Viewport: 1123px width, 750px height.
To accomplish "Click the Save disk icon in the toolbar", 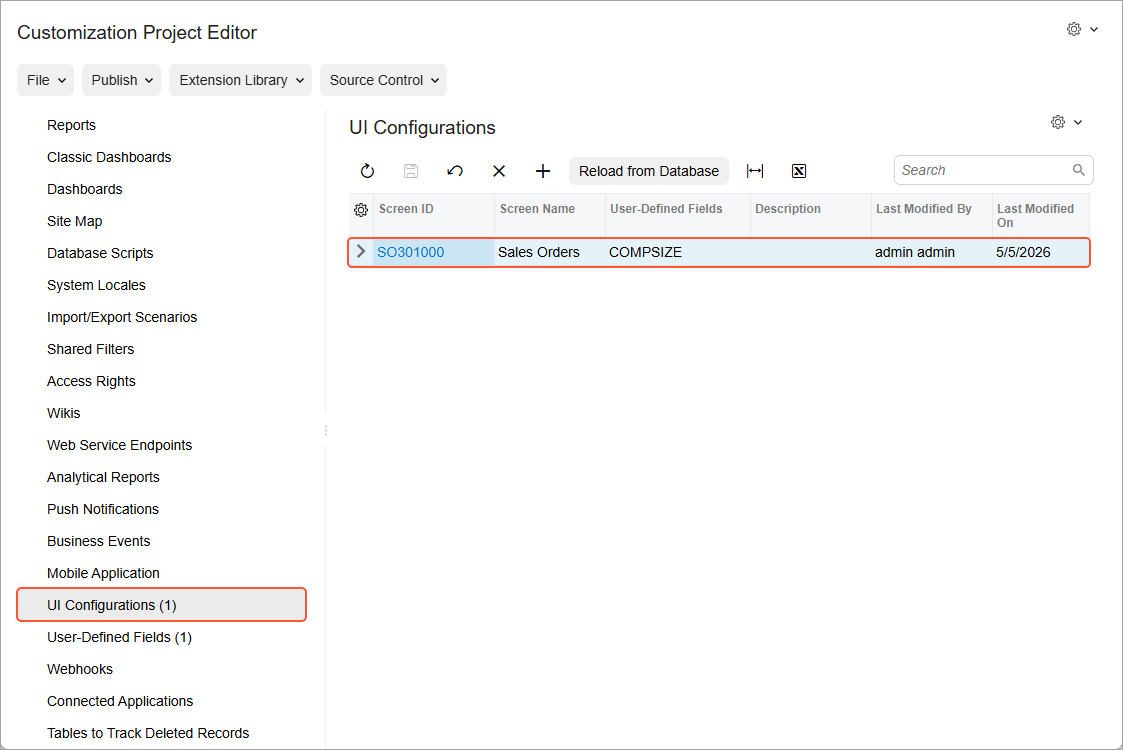I will click(x=411, y=171).
